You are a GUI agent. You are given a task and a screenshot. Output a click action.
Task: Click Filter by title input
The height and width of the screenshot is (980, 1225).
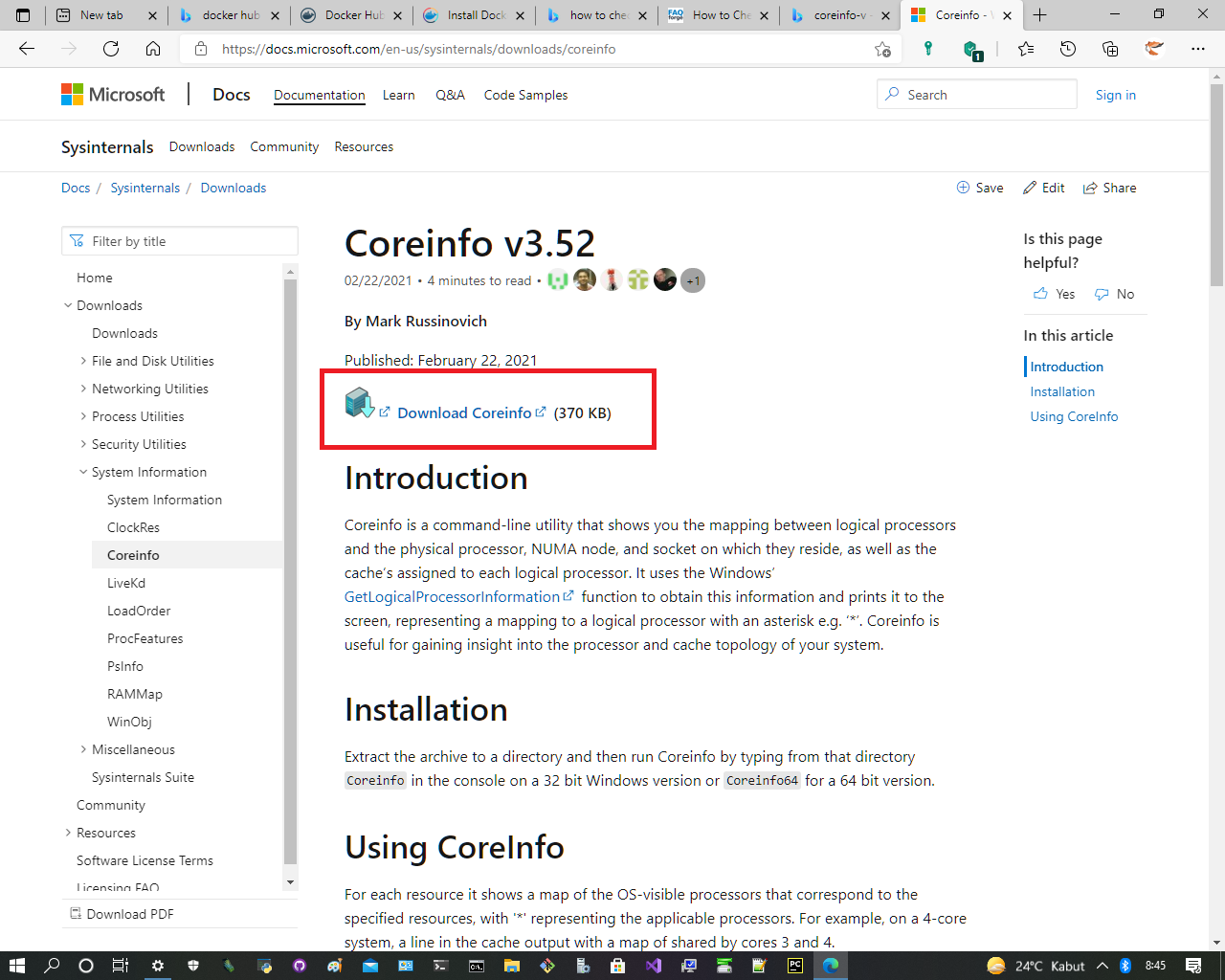click(180, 241)
